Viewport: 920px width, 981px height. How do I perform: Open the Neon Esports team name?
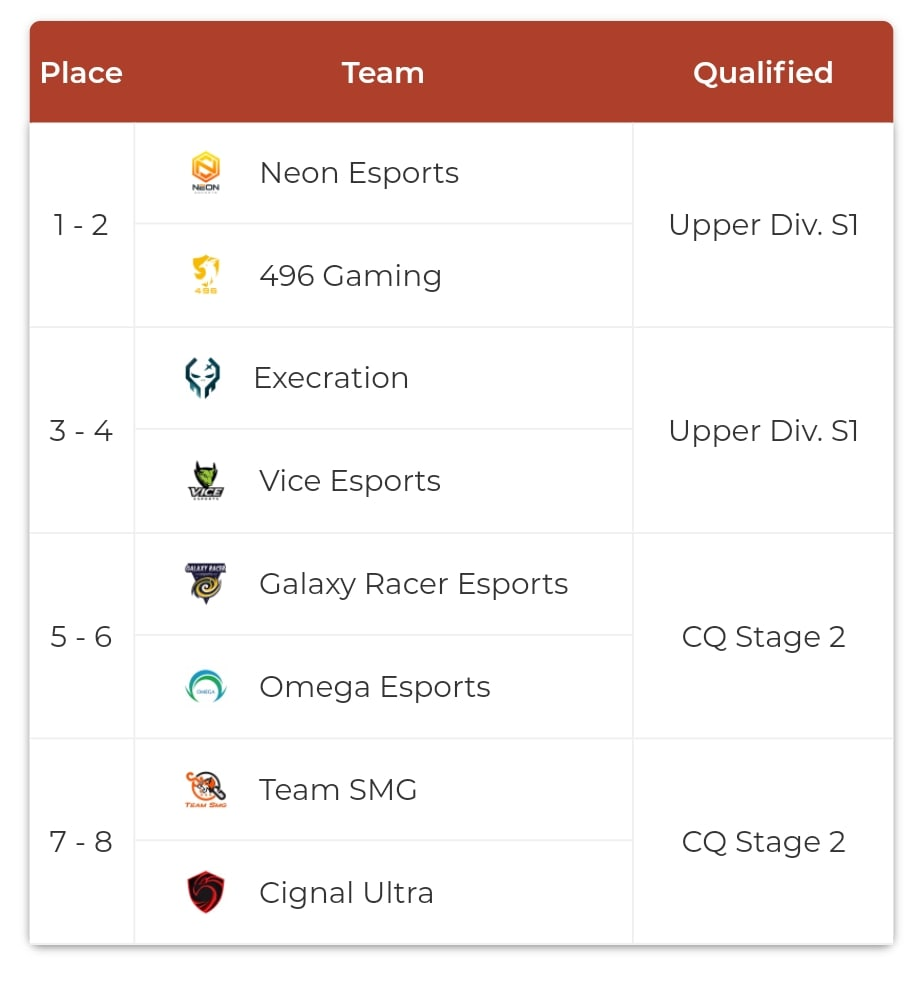[x=359, y=173]
